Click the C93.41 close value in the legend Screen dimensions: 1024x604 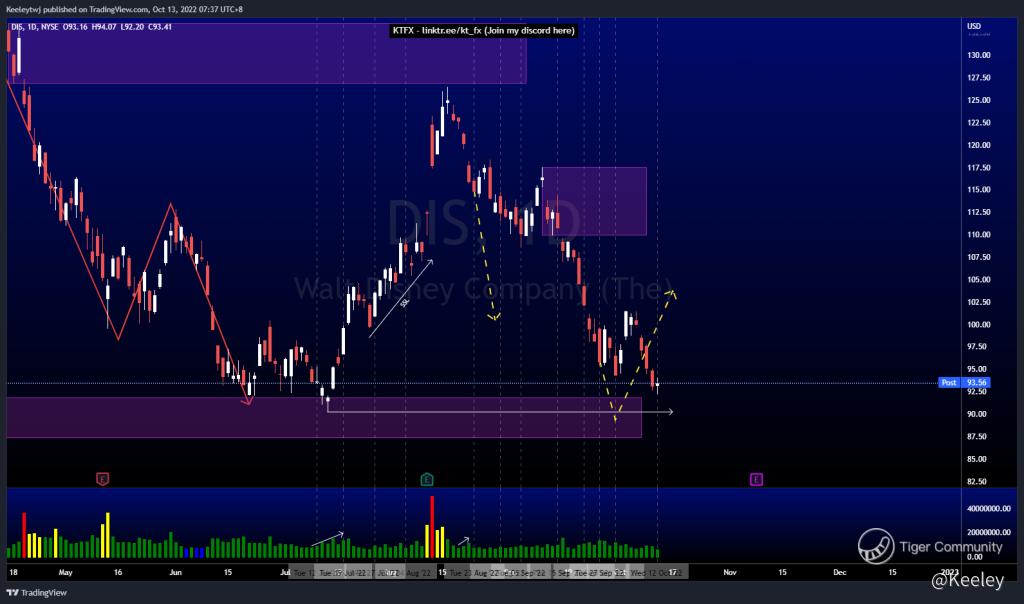[160, 27]
